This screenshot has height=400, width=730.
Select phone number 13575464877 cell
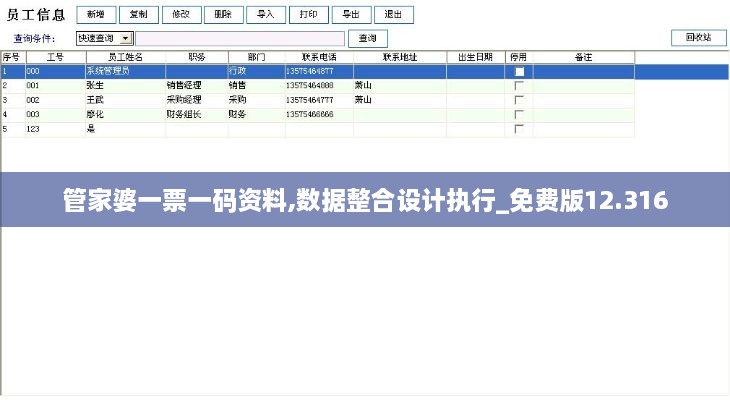[x=319, y=72]
